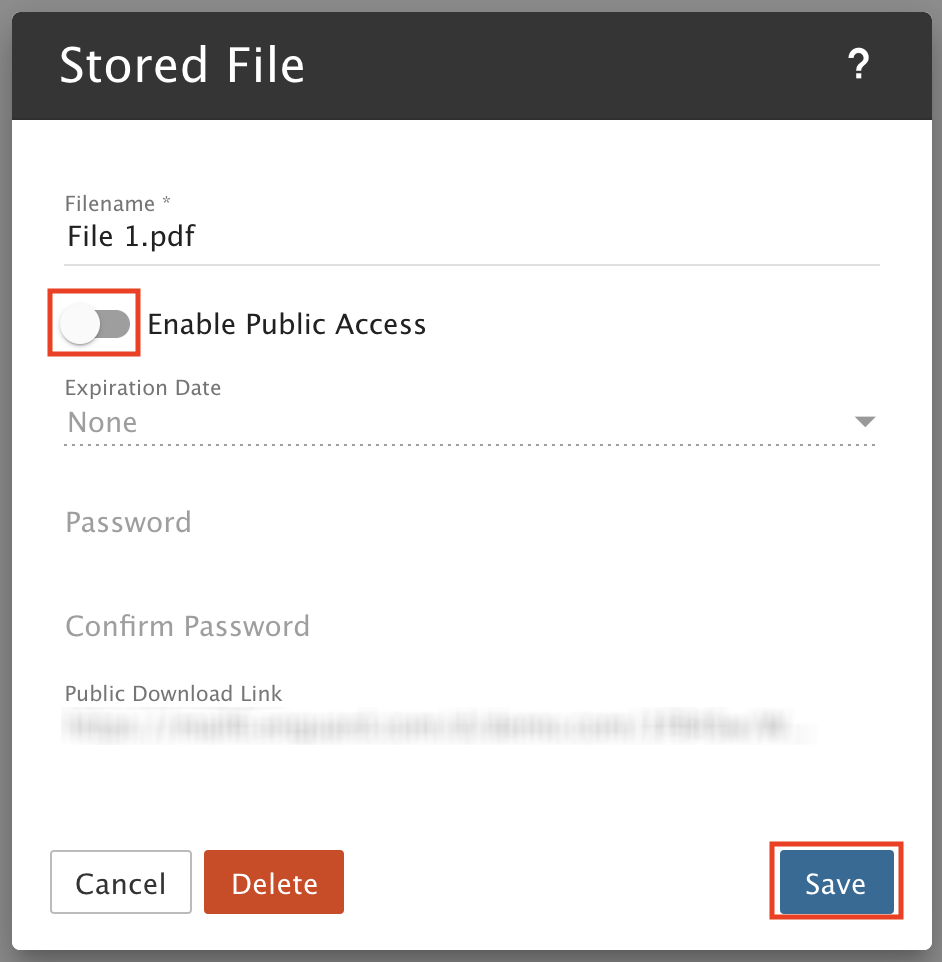Click the Expiration Date label

point(143,388)
